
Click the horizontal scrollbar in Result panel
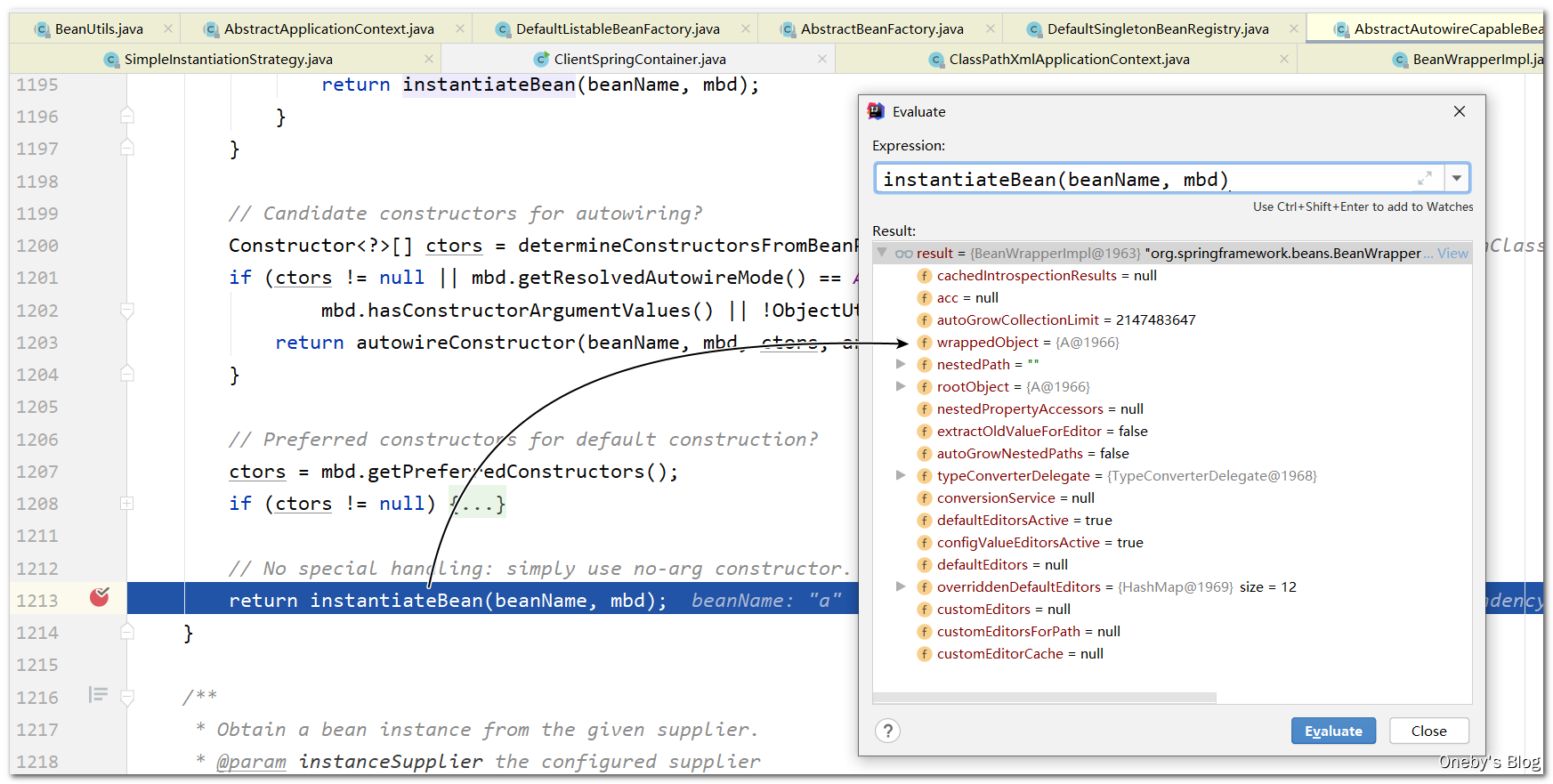pos(1045,698)
